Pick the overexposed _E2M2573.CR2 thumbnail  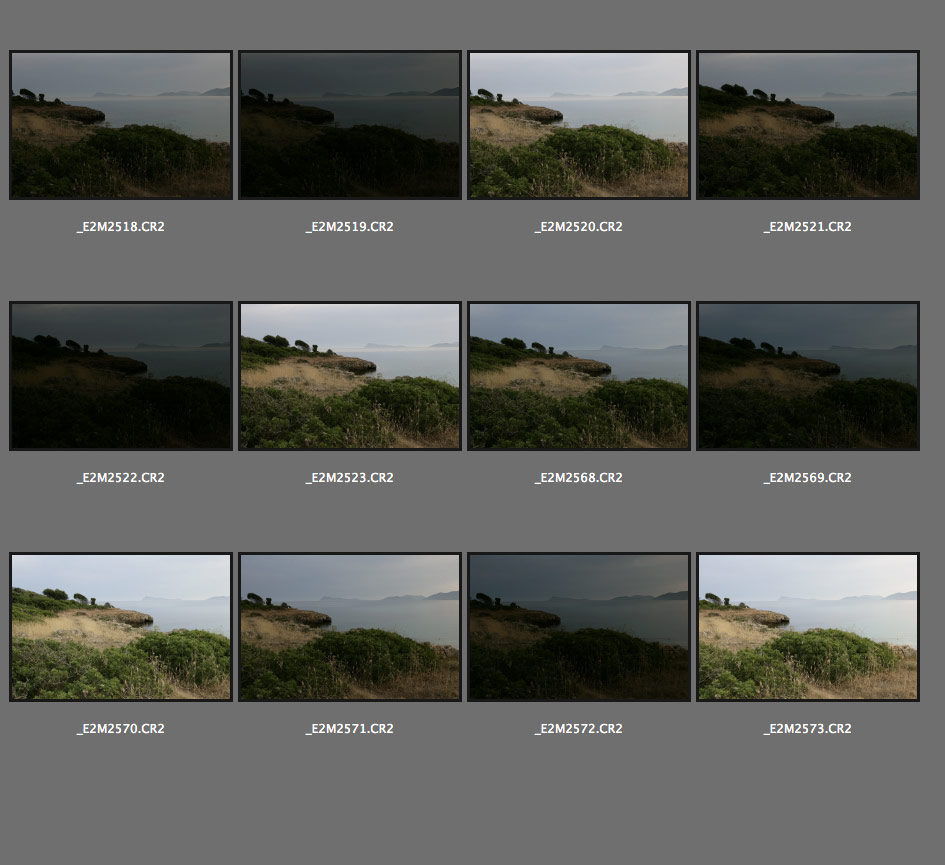click(808, 627)
